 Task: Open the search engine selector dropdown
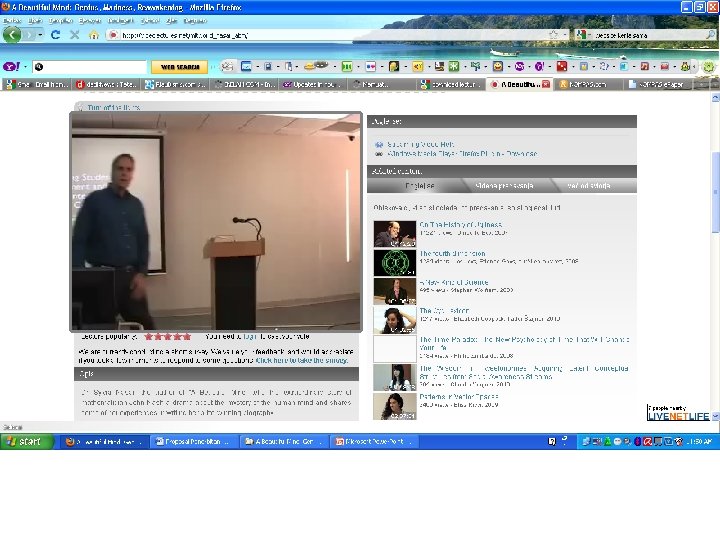[584, 35]
